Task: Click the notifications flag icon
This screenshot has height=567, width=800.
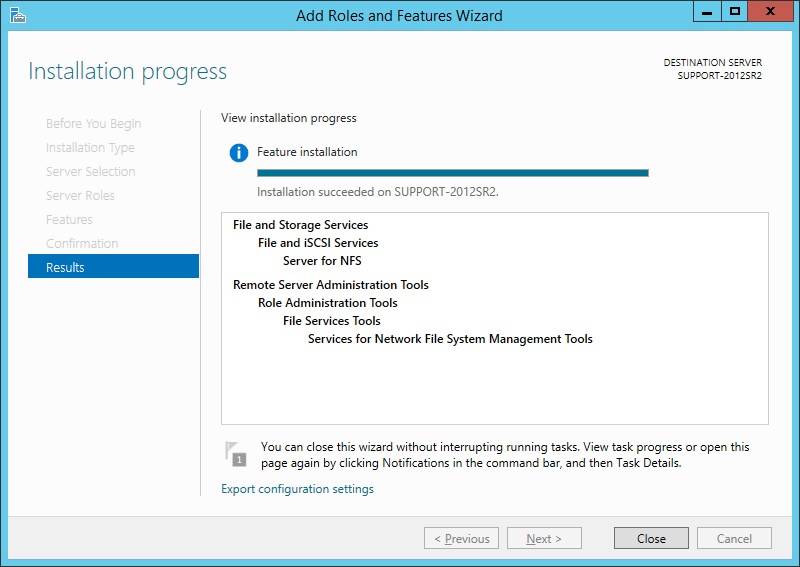Action: [235, 453]
